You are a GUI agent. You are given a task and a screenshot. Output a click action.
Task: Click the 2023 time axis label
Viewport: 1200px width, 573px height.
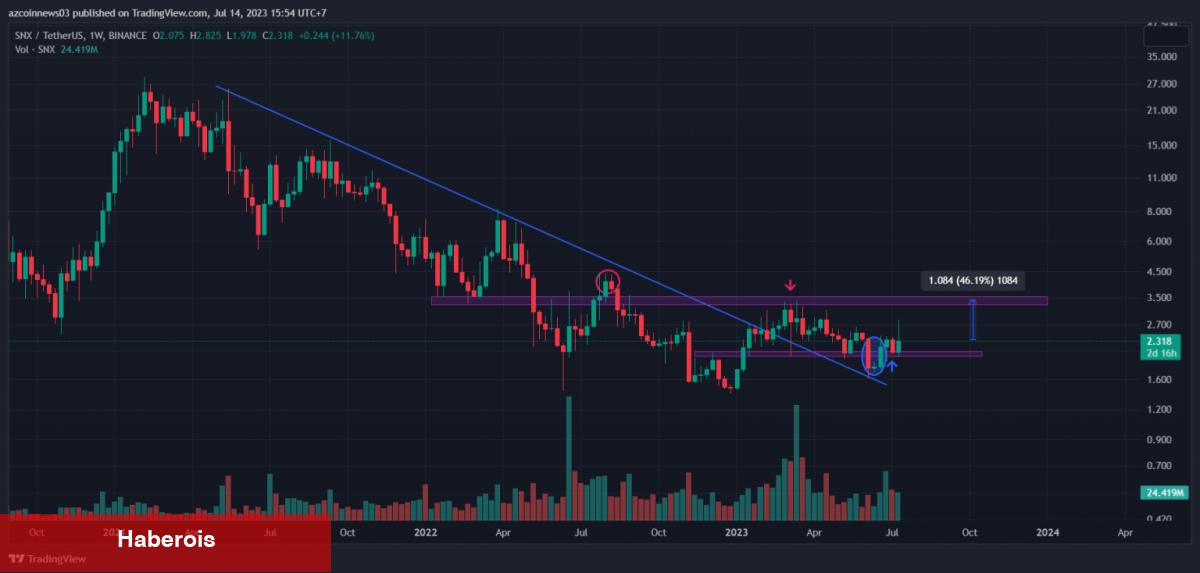737,533
